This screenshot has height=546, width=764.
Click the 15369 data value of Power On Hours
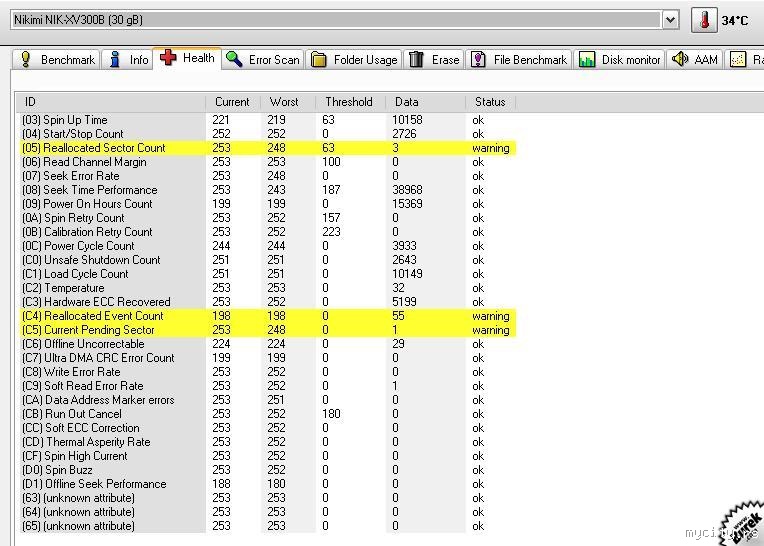point(407,204)
